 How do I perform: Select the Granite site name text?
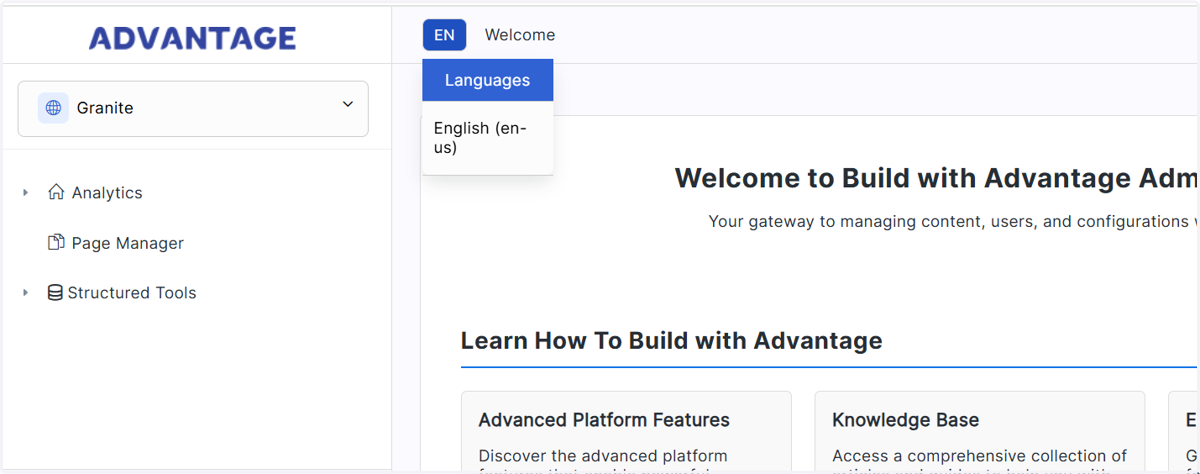[105, 108]
